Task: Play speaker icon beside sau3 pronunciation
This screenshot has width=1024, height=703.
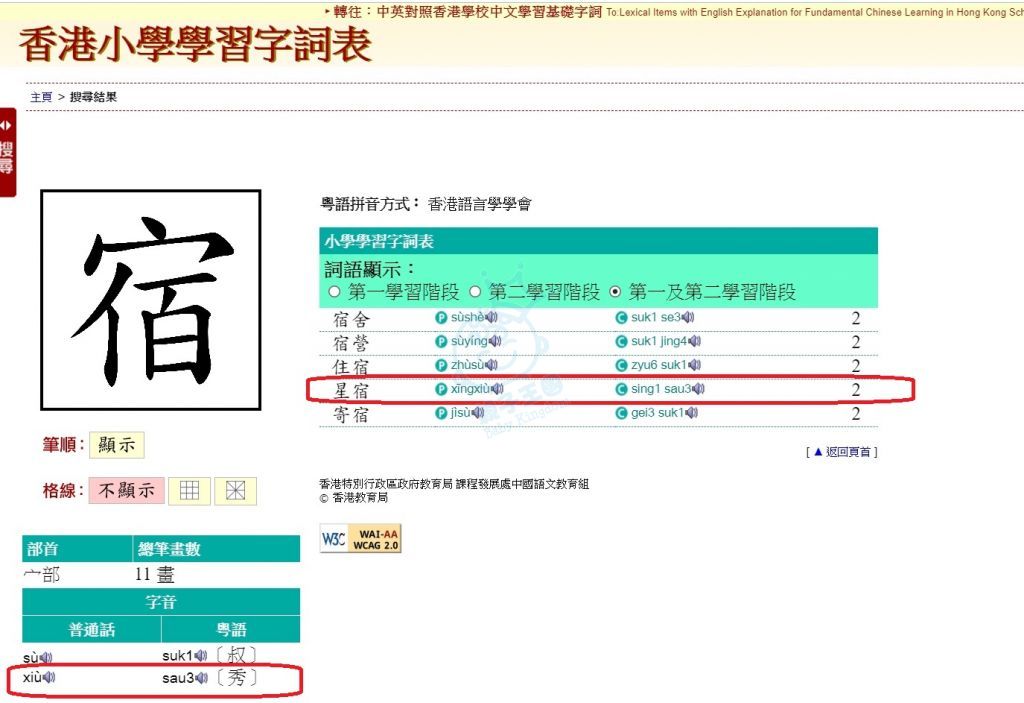Action: click(203, 679)
